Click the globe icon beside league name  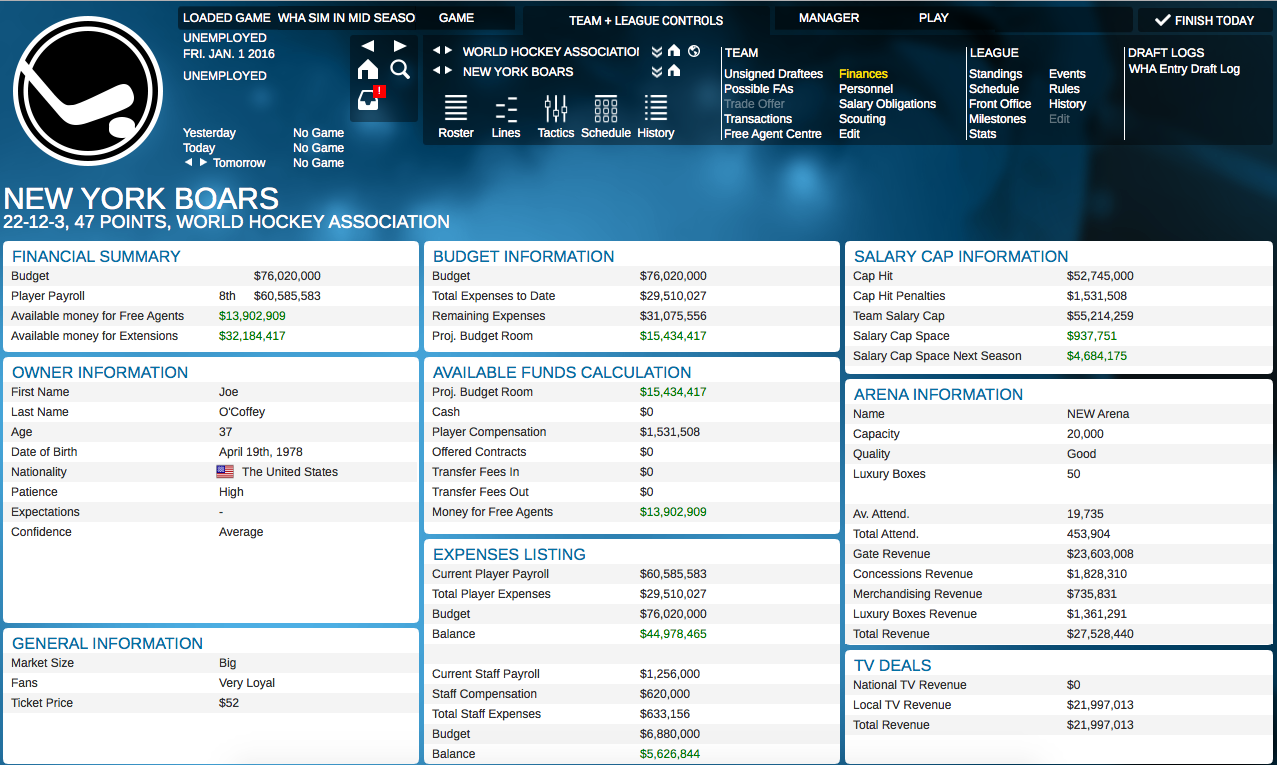click(x=694, y=51)
